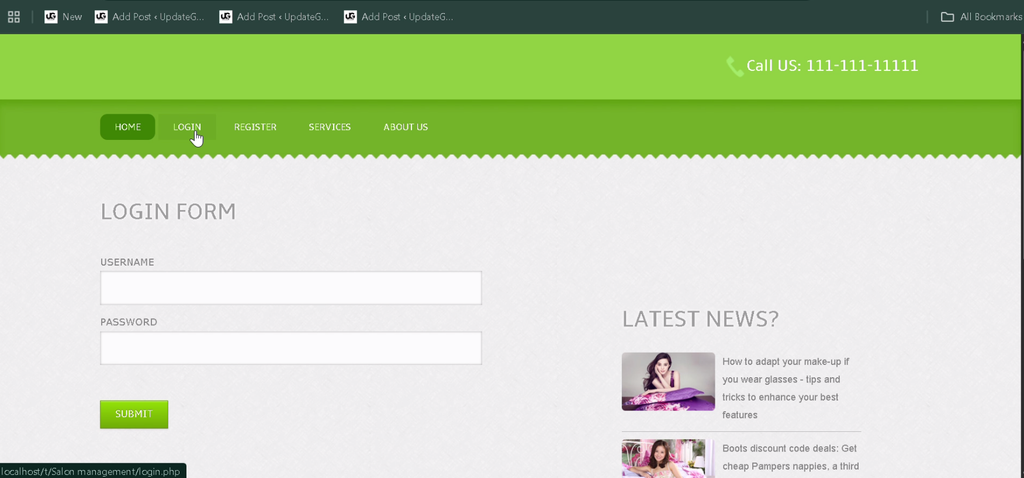Click the LATEST NEWS? heading
This screenshot has width=1024, height=478.
pyautogui.click(x=700, y=319)
